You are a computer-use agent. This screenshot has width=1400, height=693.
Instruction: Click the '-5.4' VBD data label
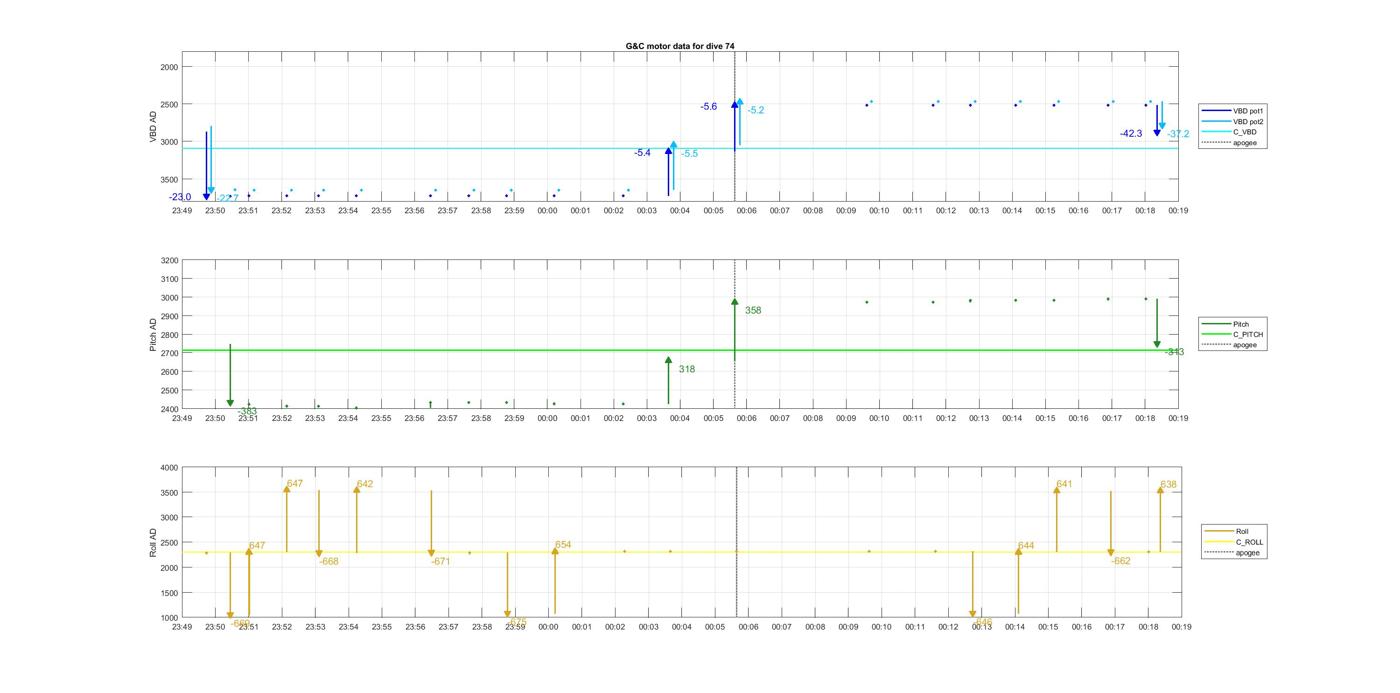(x=642, y=153)
